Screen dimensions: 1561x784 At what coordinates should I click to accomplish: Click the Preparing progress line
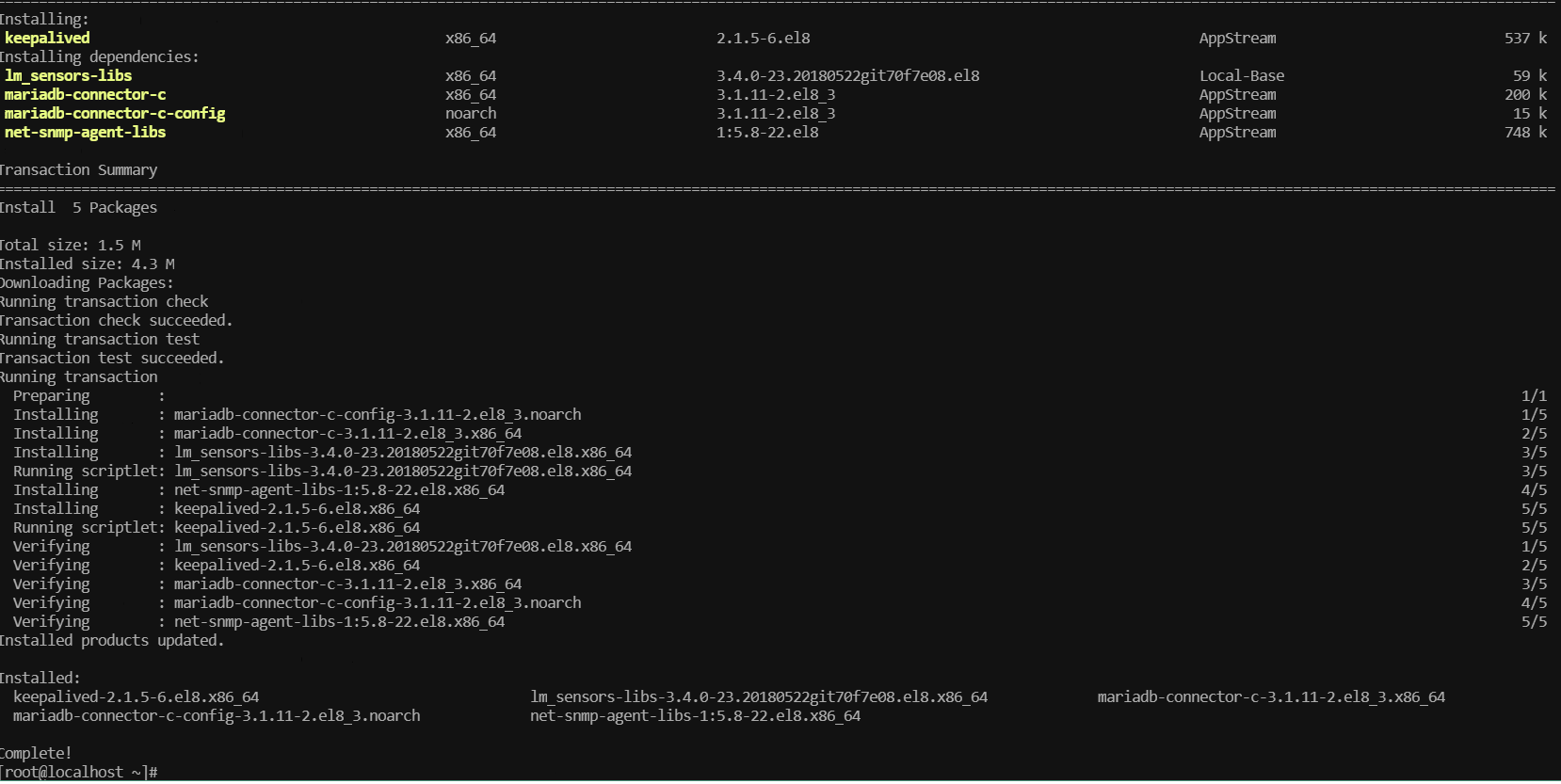pos(89,396)
